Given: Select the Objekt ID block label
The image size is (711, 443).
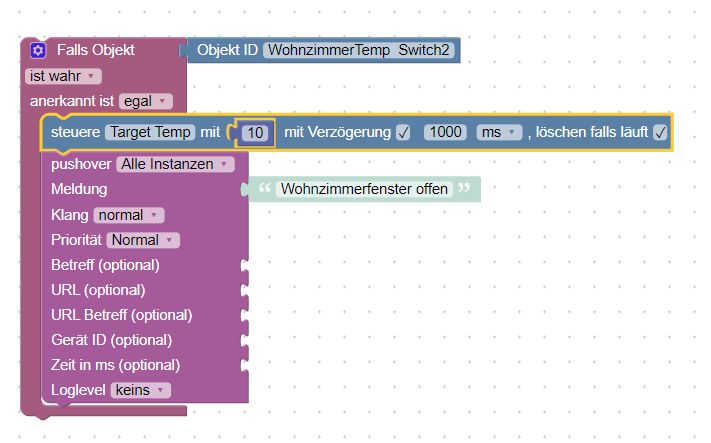Looking at the screenshot, I should pyautogui.click(x=227, y=50).
